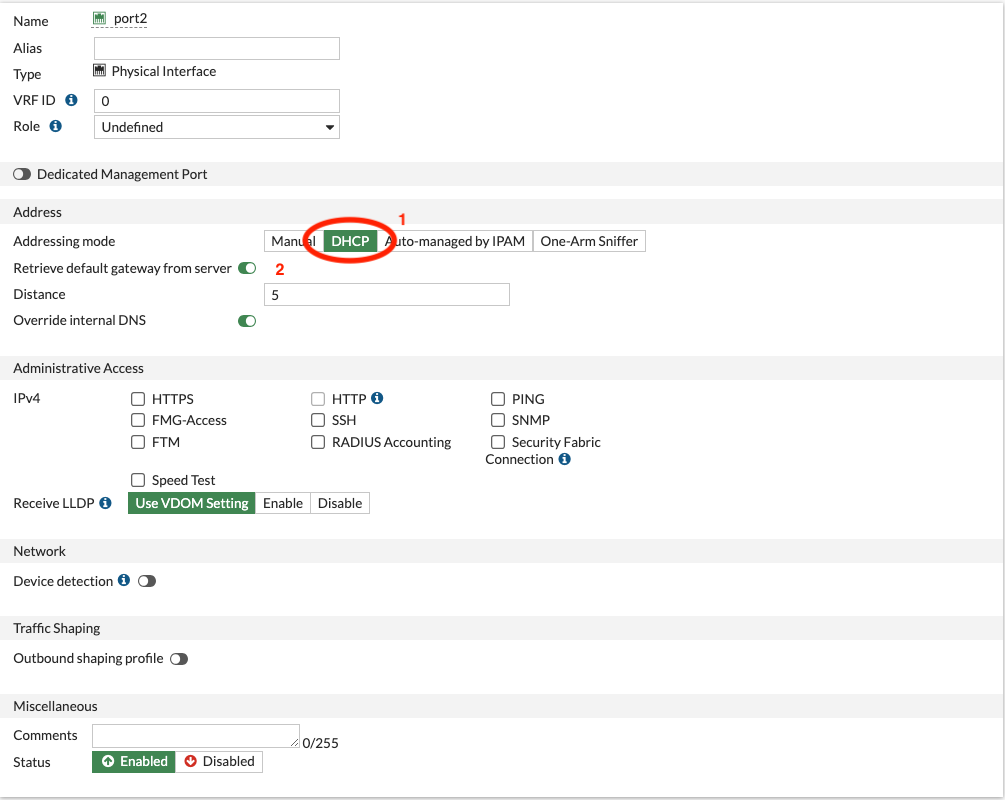
Task: Click the Physical Interface type icon
Action: (x=99, y=70)
